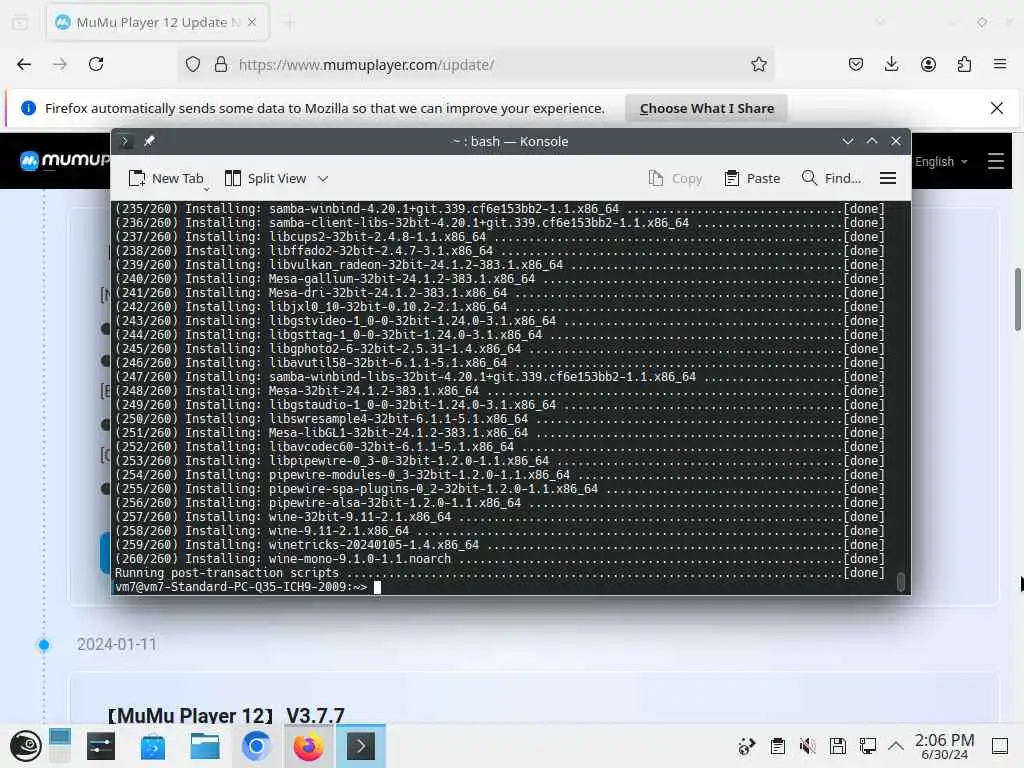Select the MuMu Player 12 Update tab
The height and width of the screenshot is (768, 1024).
click(x=157, y=22)
